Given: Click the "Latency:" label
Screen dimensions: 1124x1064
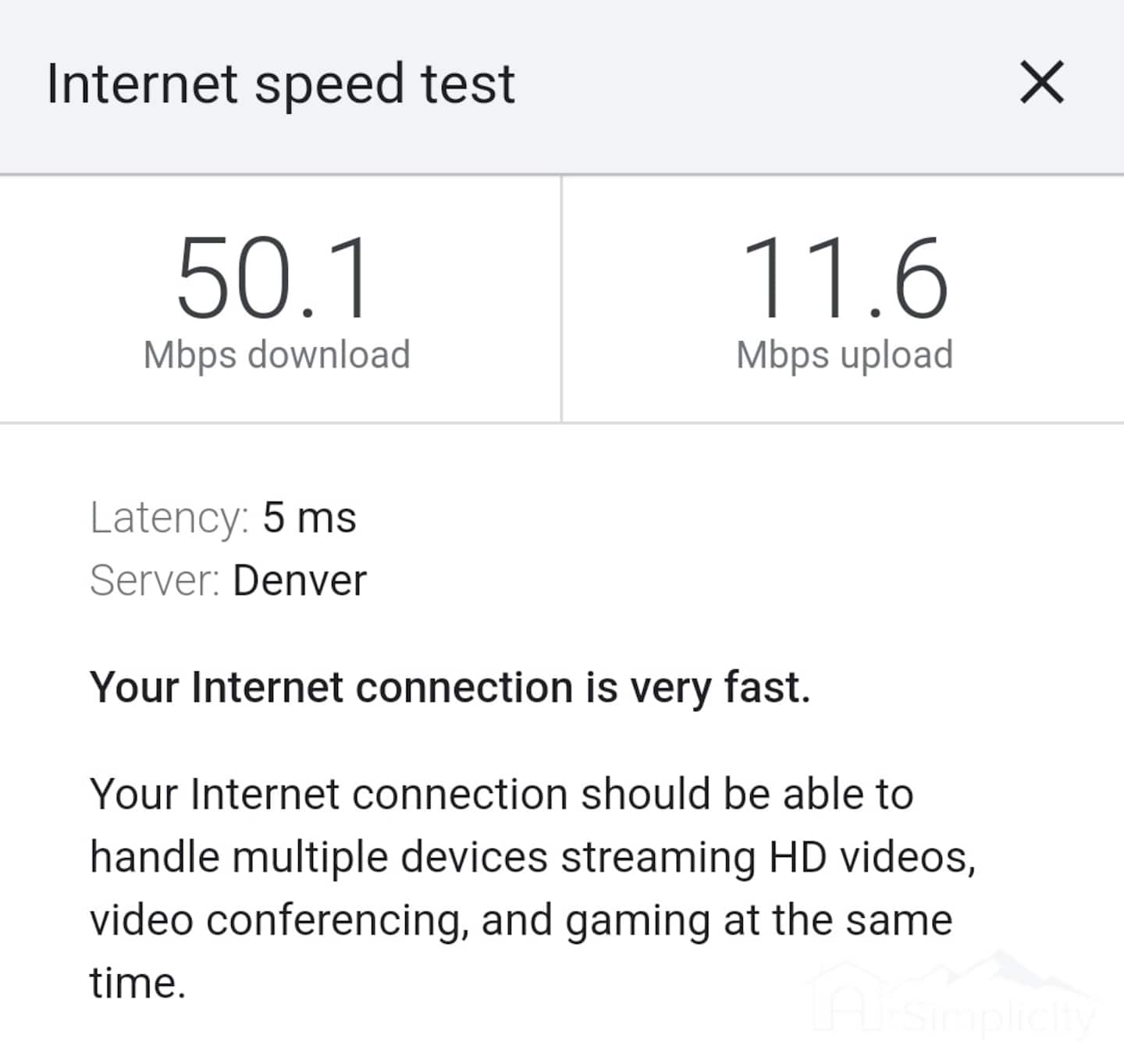Looking at the screenshot, I should 169,518.
